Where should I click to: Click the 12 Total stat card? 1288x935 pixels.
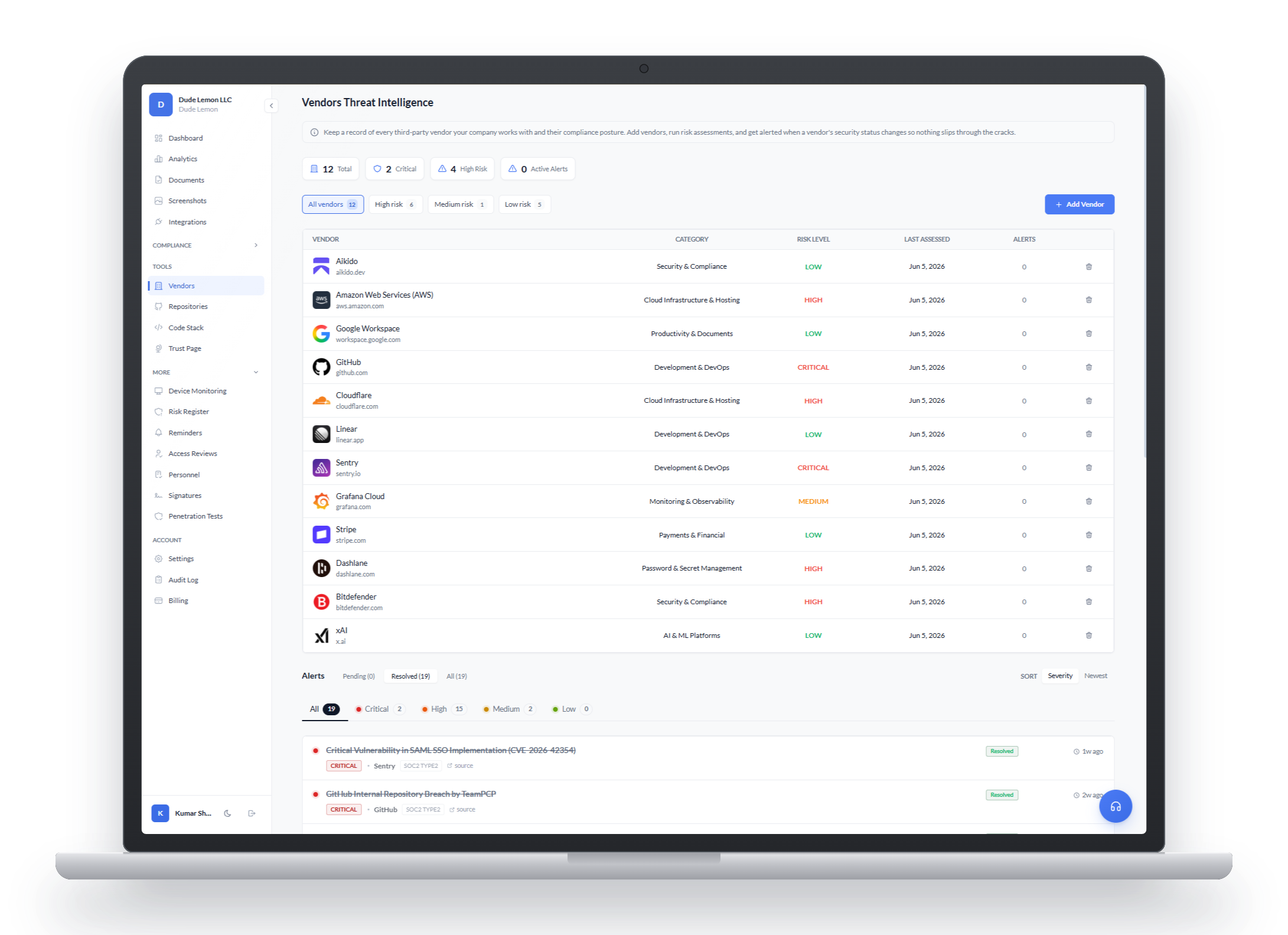331,169
